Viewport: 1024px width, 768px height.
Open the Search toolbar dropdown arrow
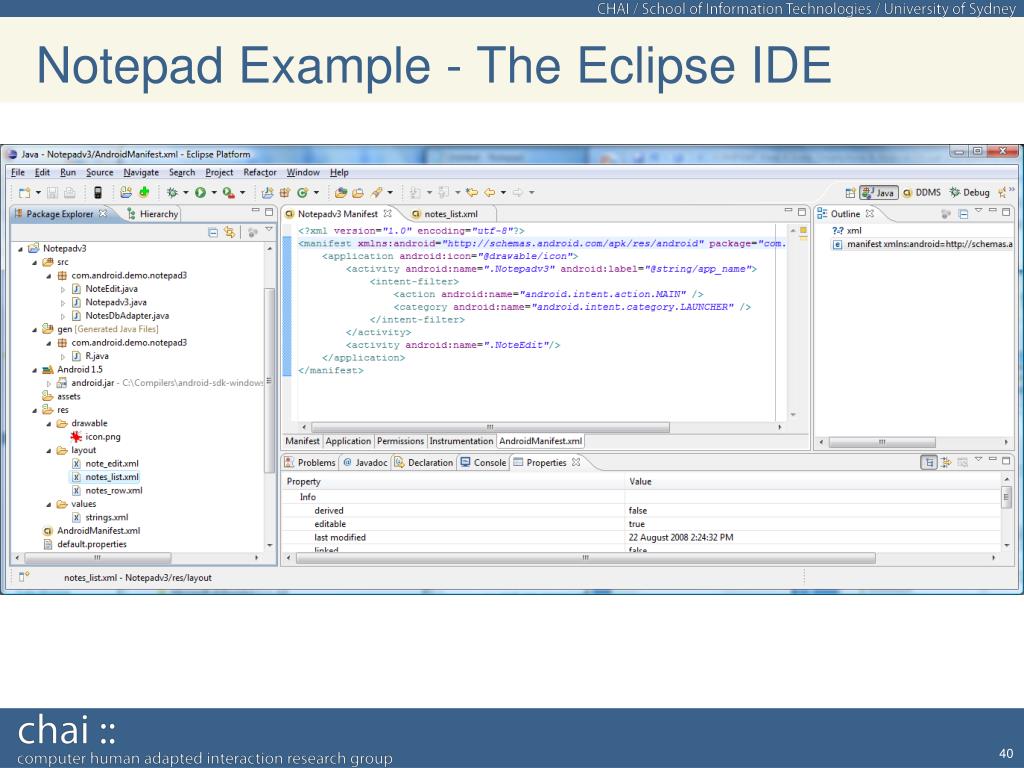[390, 193]
